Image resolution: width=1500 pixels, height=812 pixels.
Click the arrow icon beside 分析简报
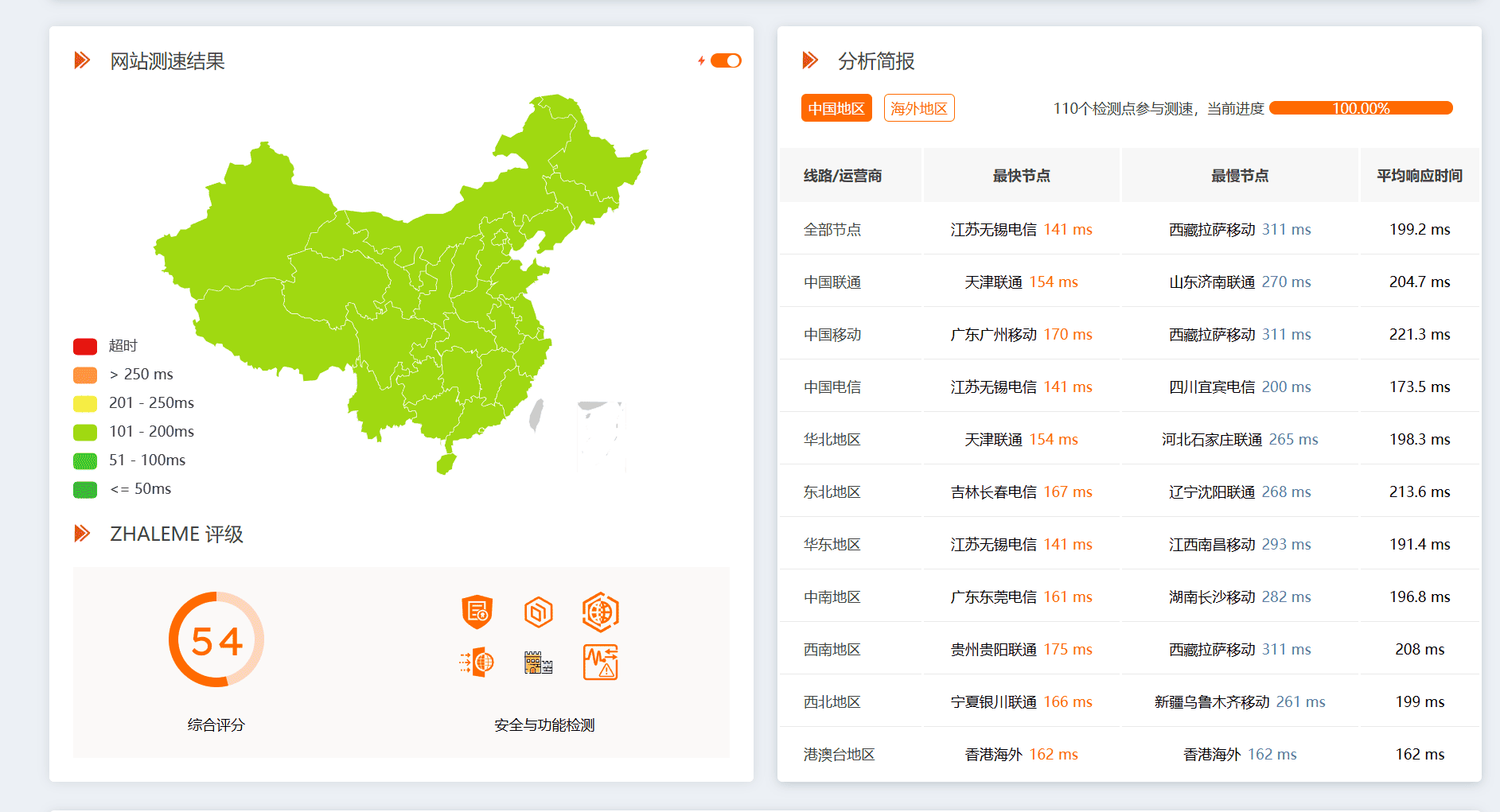tap(810, 60)
